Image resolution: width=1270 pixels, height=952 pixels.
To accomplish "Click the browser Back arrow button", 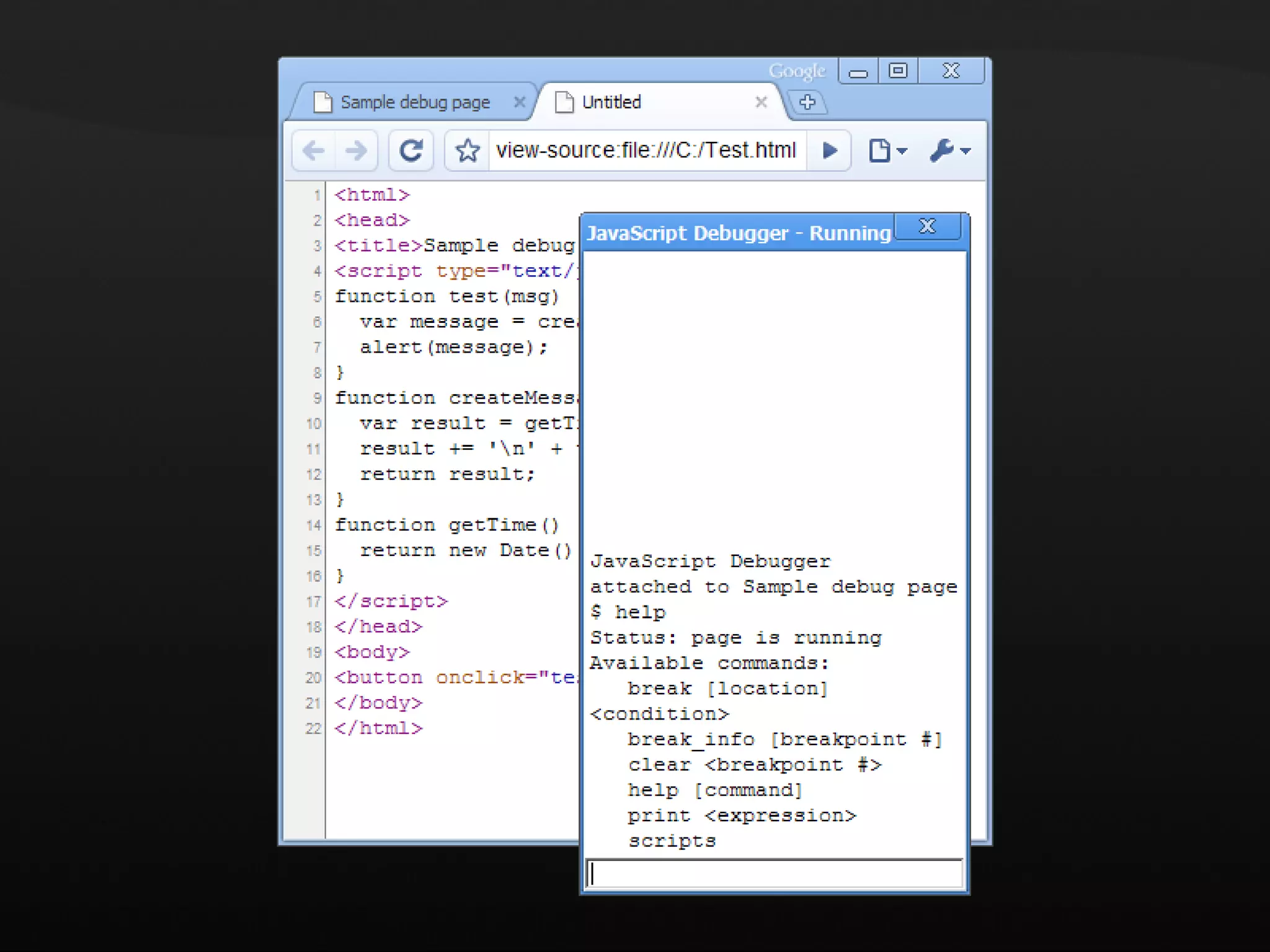I will pyautogui.click(x=314, y=151).
